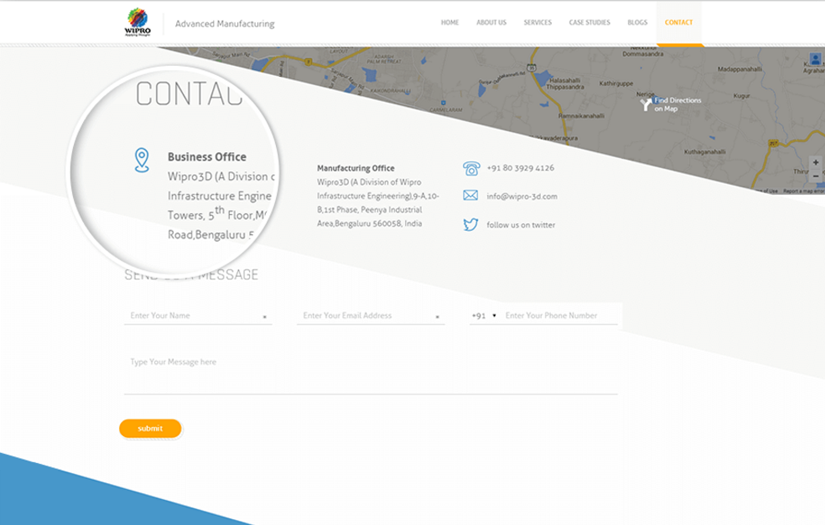Zoom out map with minus button
825x525 pixels.
(x=816, y=176)
